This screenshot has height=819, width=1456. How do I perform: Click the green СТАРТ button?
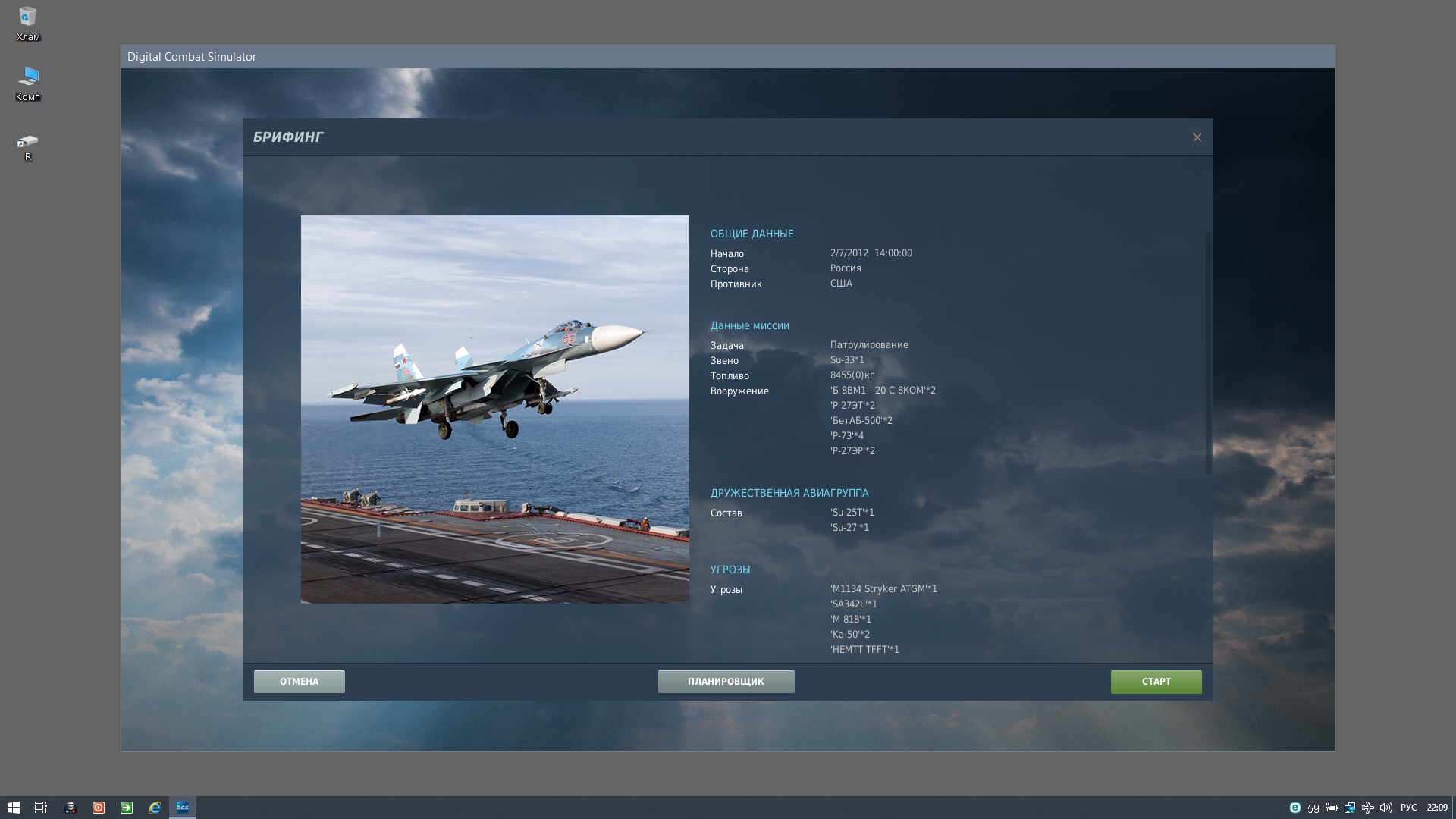(1156, 682)
